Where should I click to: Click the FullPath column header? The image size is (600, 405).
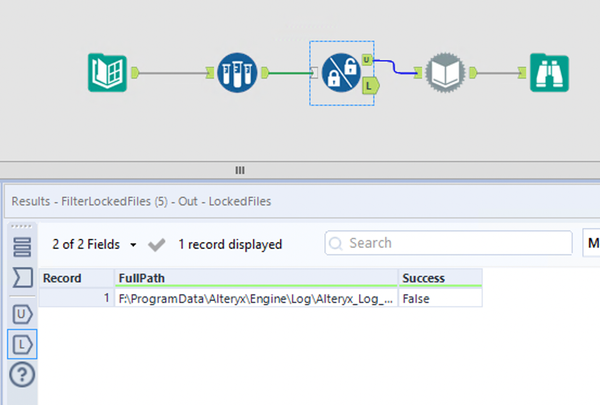pyautogui.click(x=256, y=278)
